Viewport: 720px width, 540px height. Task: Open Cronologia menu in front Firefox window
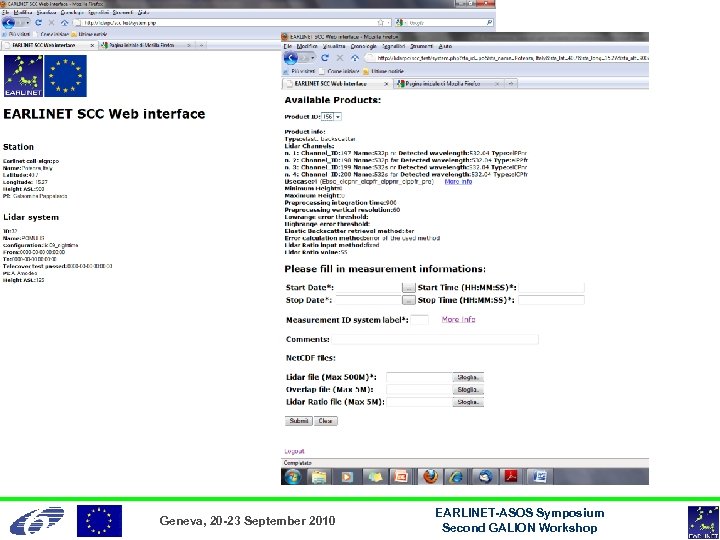tap(363, 46)
